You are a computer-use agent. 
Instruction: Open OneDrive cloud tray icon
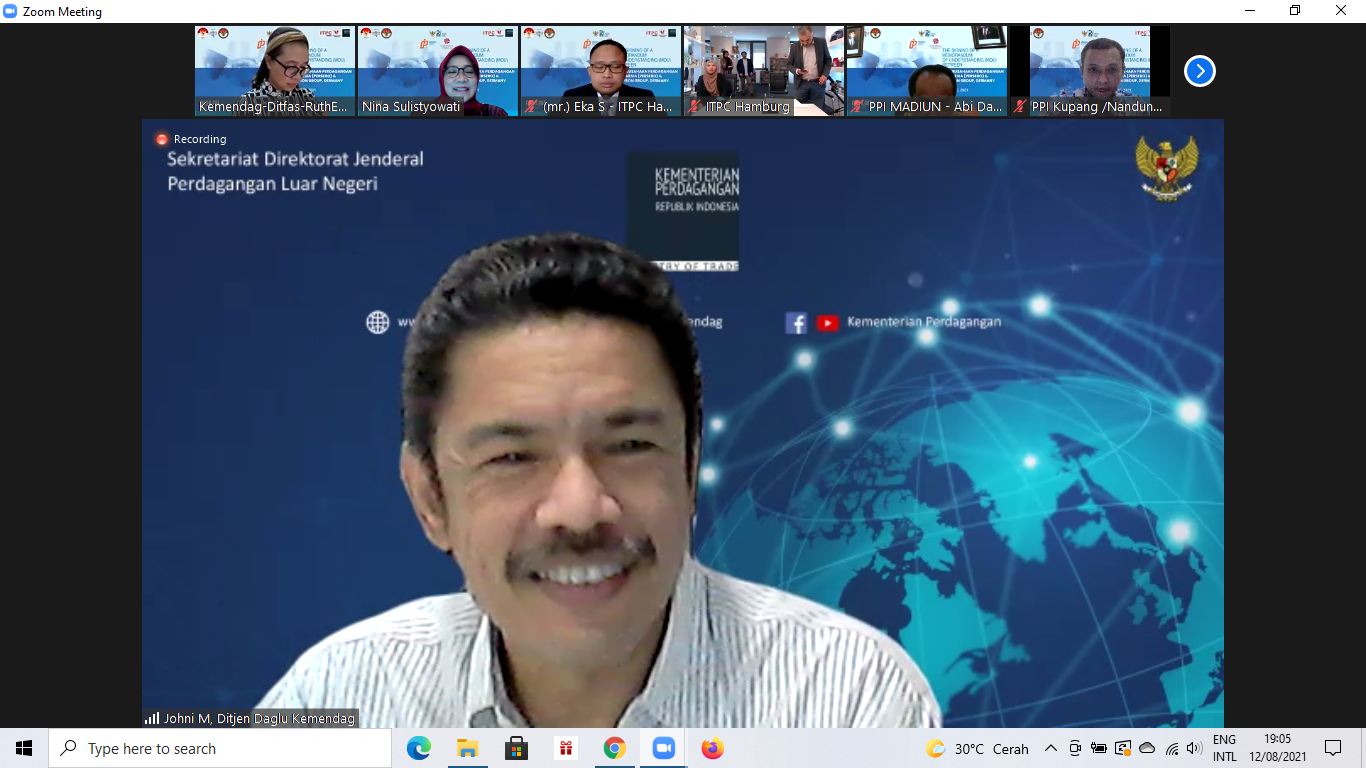1147,748
